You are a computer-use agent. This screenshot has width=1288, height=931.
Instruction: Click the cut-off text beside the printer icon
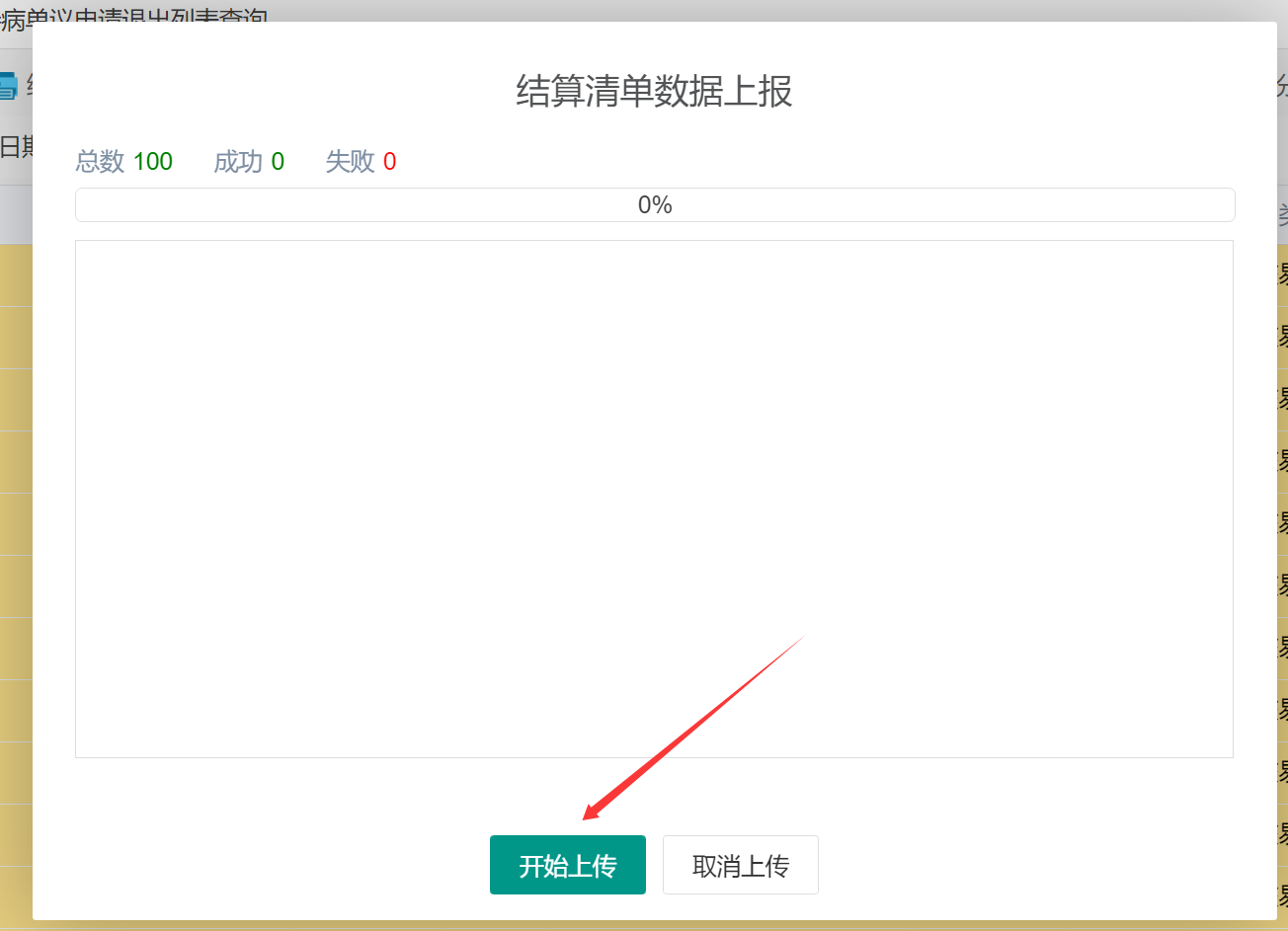[29, 86]
